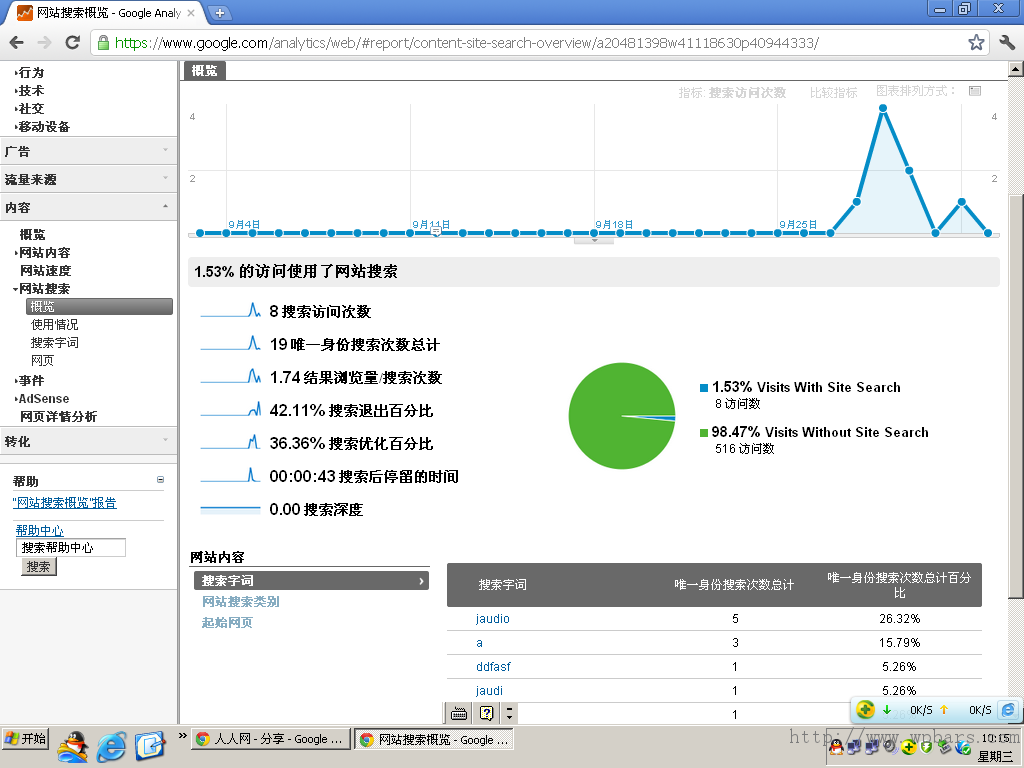Open the Windows Start button

[25, 739]
